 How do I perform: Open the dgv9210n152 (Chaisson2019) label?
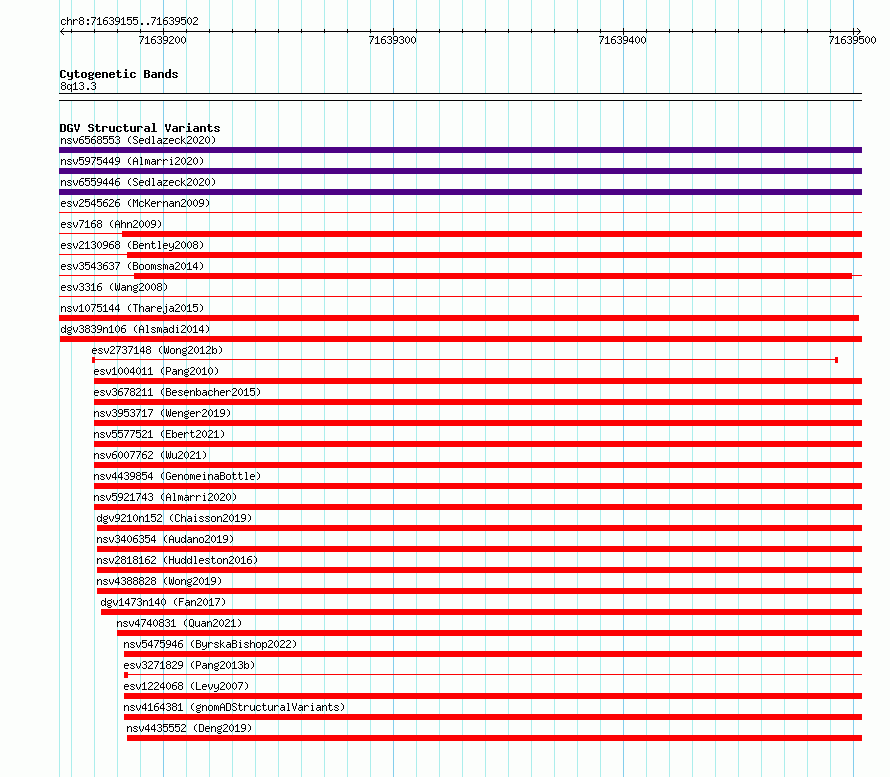click(174, 518)
